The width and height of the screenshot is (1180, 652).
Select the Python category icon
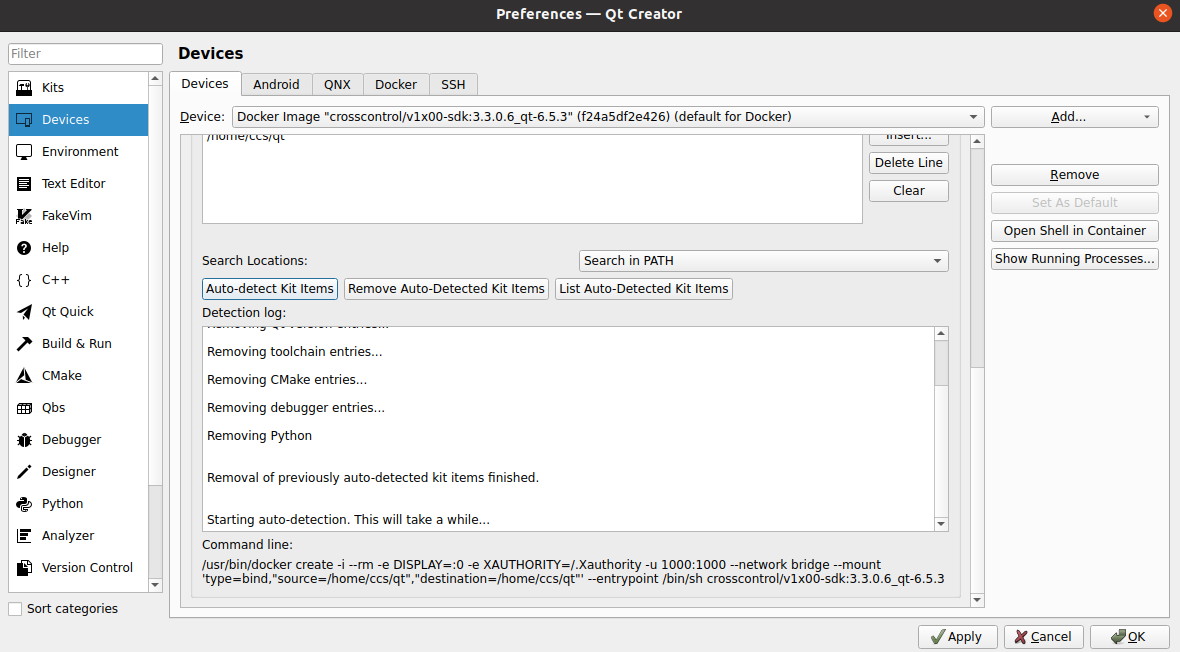(25, 504)
